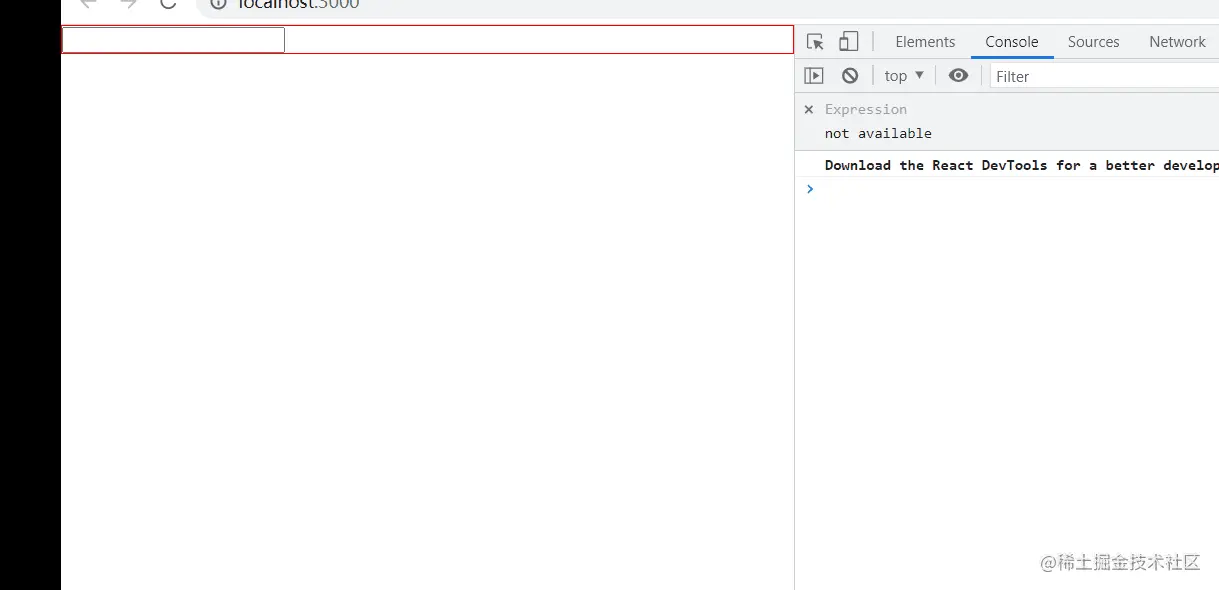
Task: Expand the top JavaScript context dropdown
Action: (x=904, y=76)
